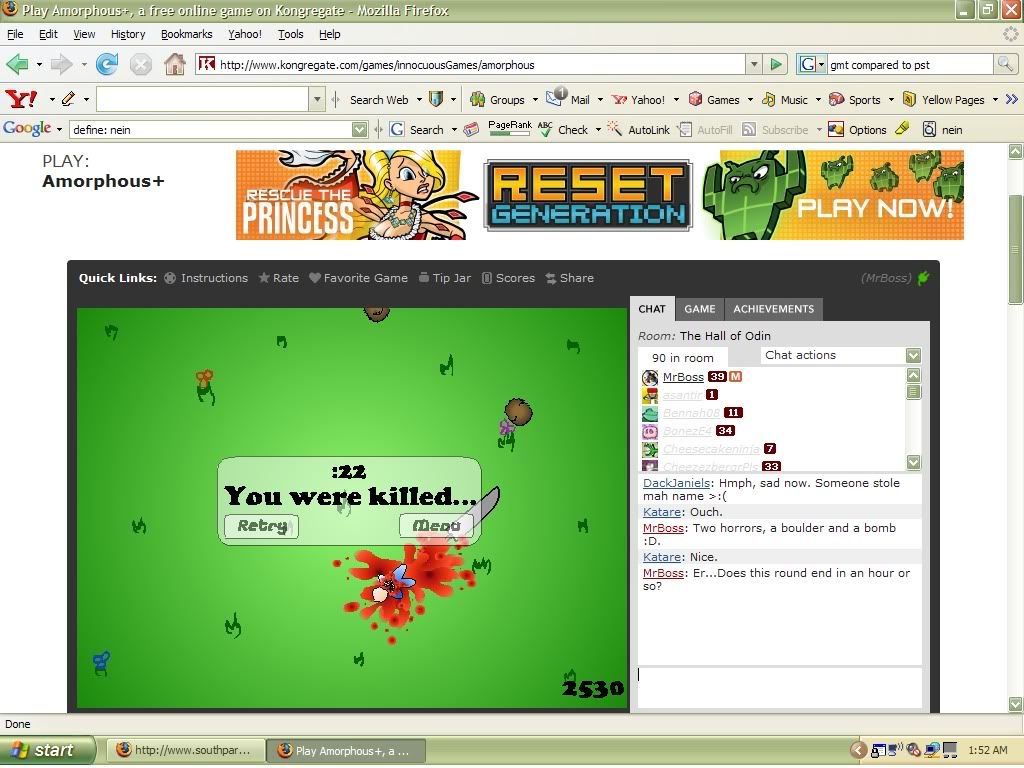The height and width of the screenshot is (768, 1024).
Task: Open Google toolbar Options
Action: [x=857, y=129]
